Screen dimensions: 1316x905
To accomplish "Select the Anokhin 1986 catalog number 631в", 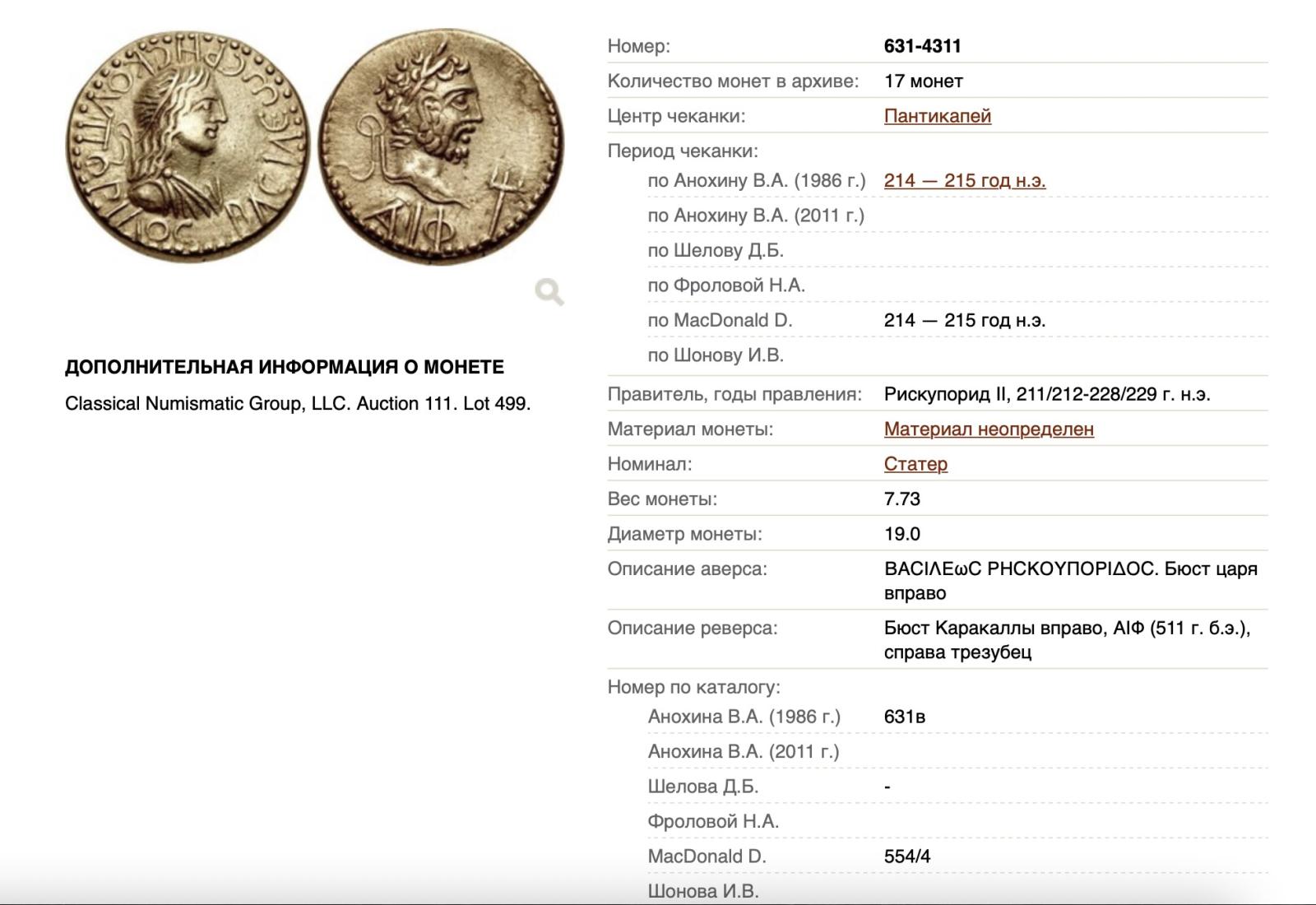I will [x=905, y=717].
